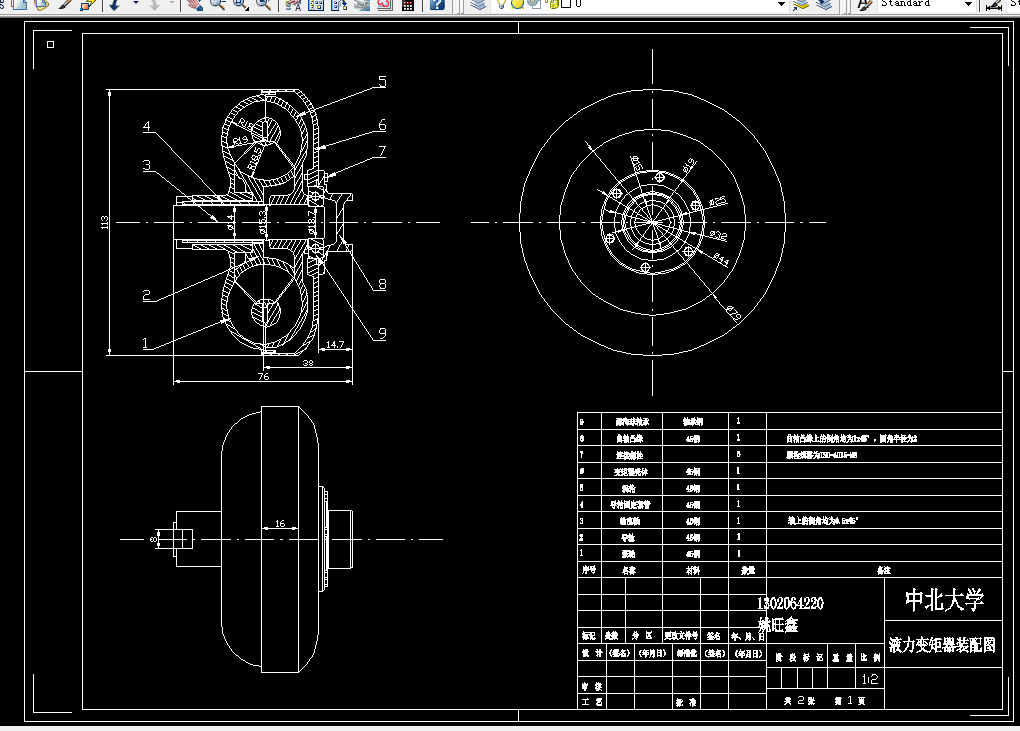
Task: Open the Tool Palettes window icon
Action: 339,5
